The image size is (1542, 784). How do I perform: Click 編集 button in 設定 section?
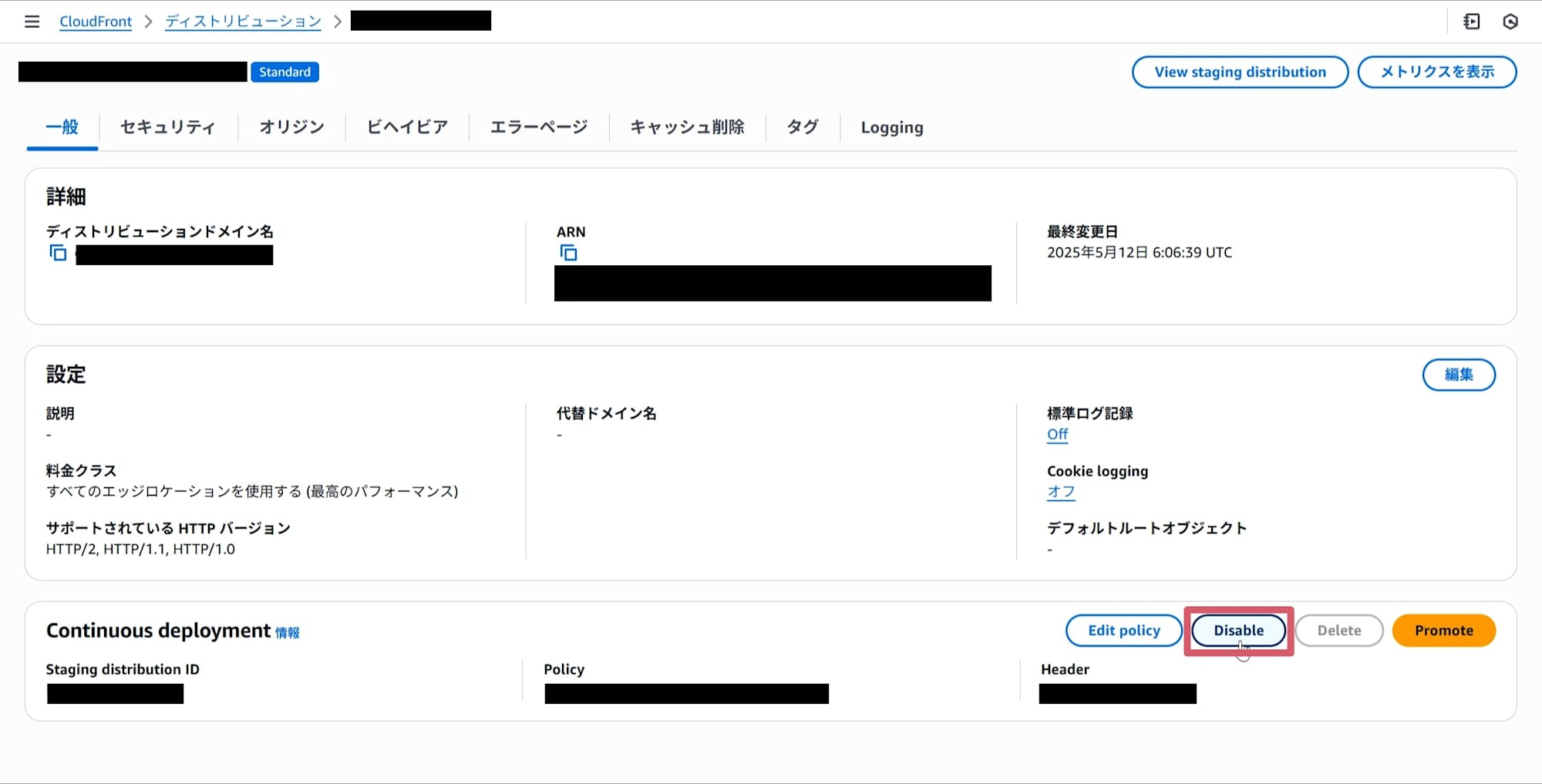click(x=1459, y=375)
